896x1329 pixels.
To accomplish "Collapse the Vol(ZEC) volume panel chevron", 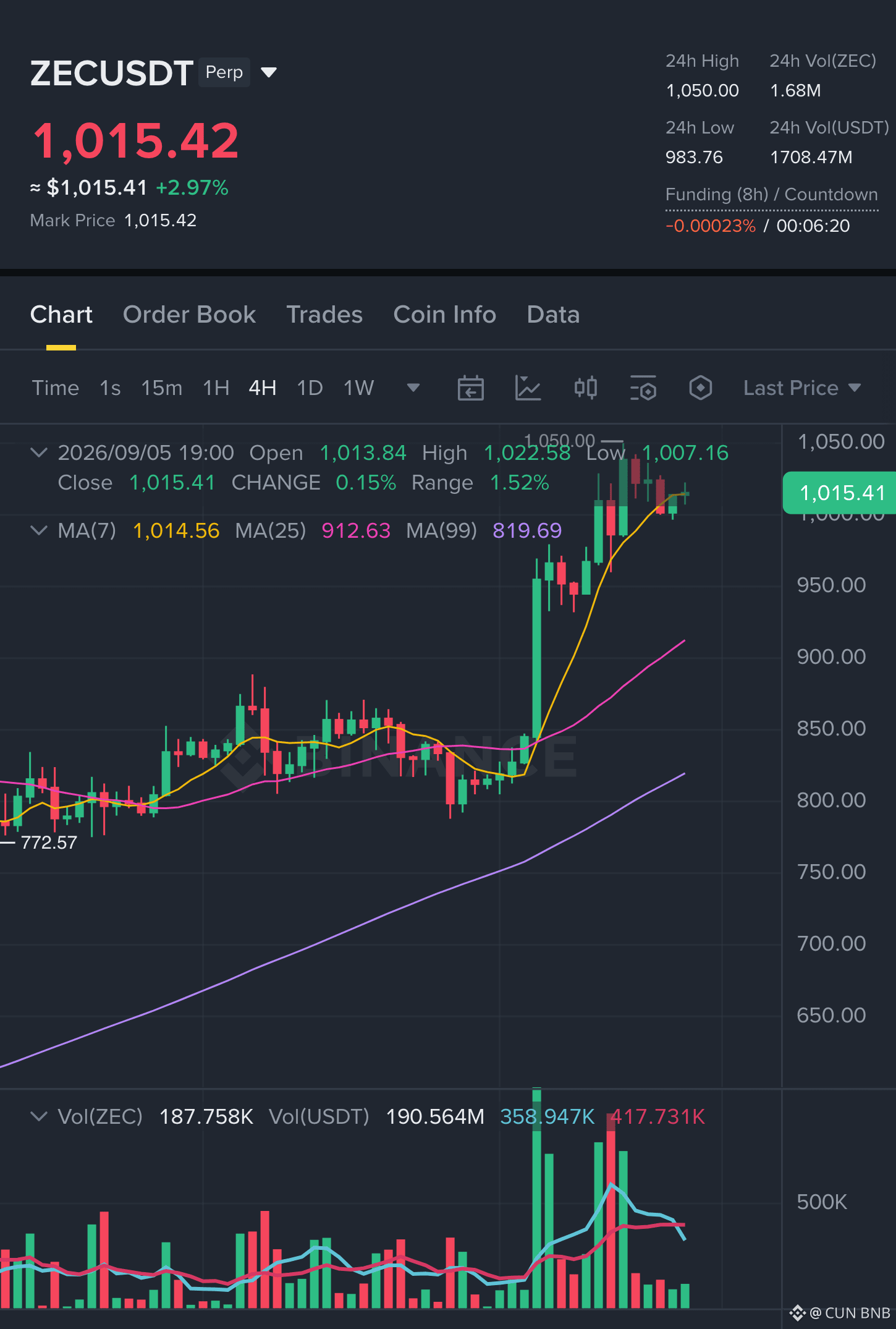I will [x=38, y=1116].
